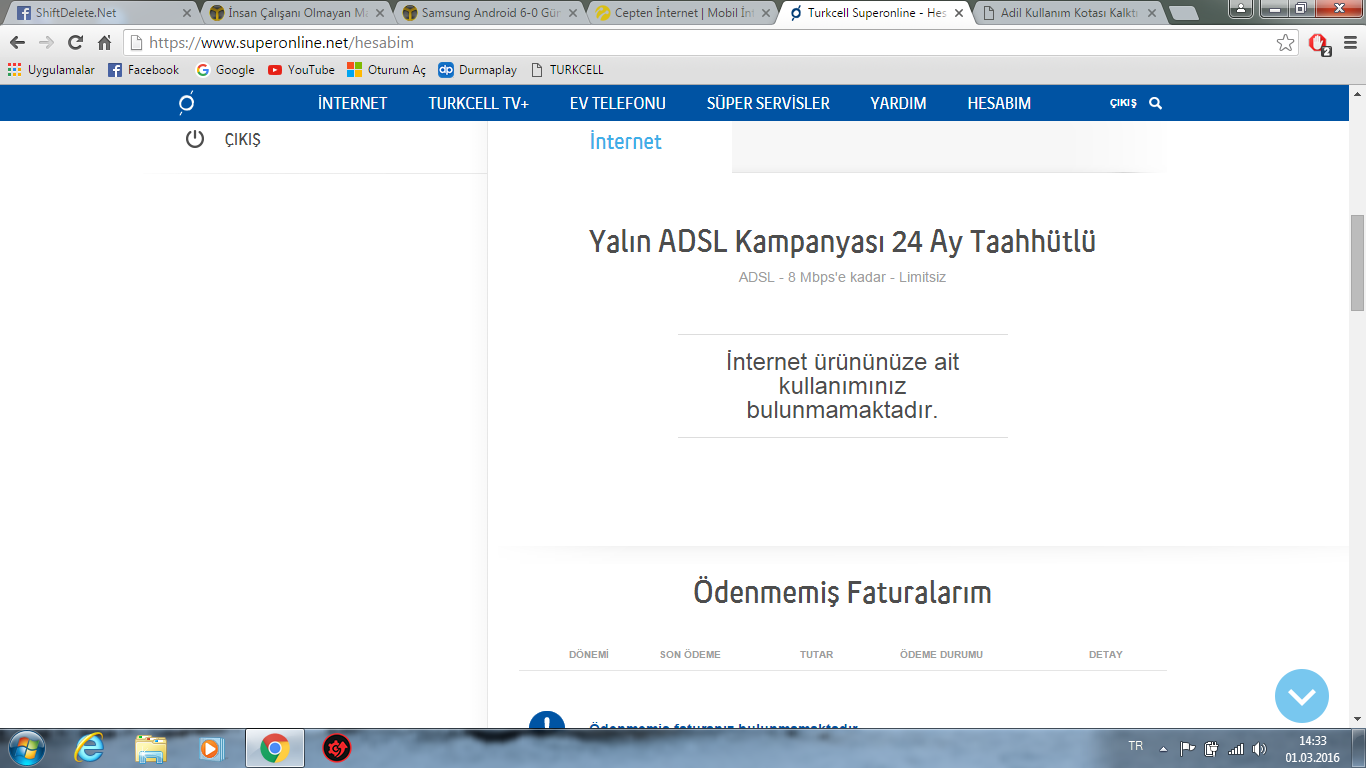Image resolution: width=1366 pixels, height=768 pixels.
Task: Open the İNTERNET menu
Action: pos(352,103)
